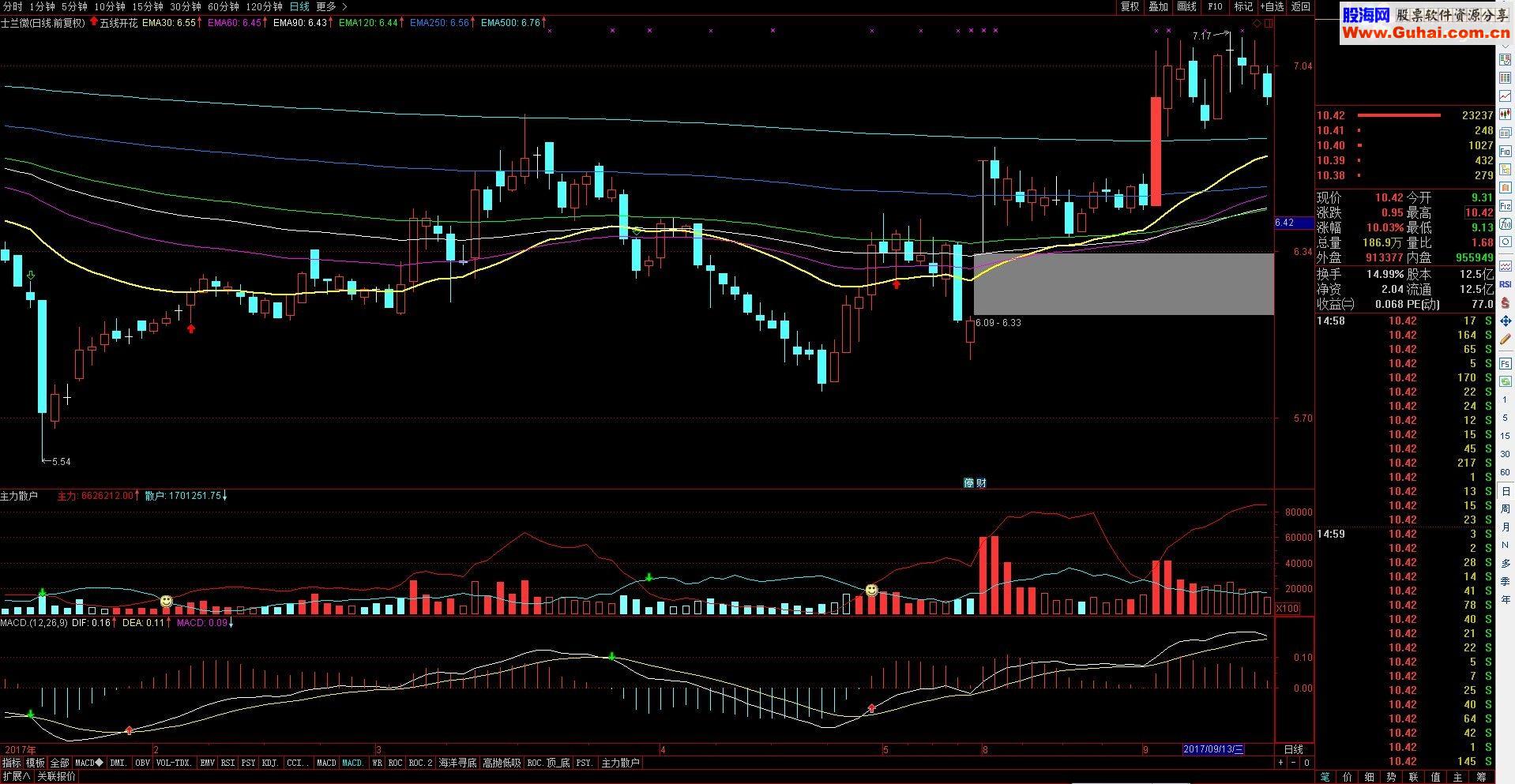This screenshot has width=1515, height=784.
Task: Open the 筹 chip distribution tab
Action: coord(1480,777)
